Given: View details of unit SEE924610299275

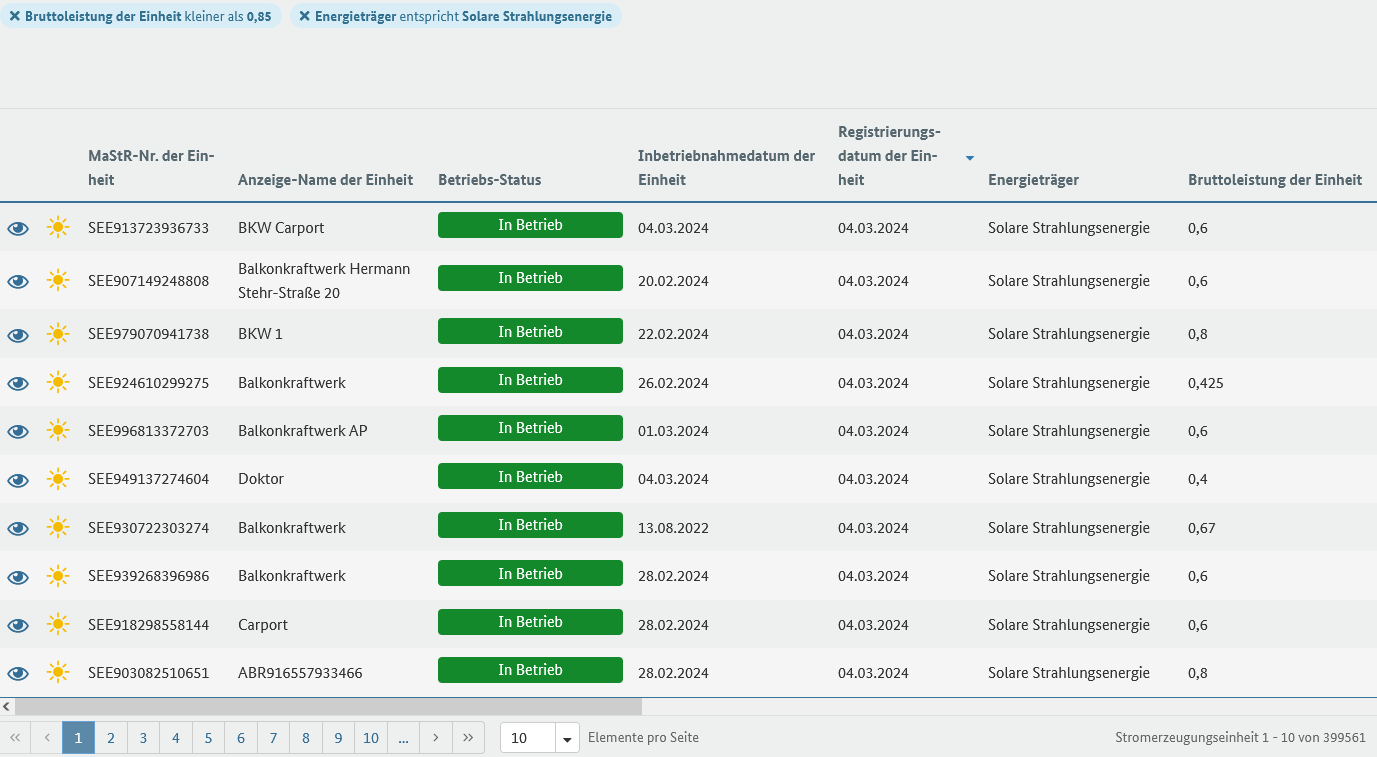Looking at the screenshot, I should coord(18,383).
